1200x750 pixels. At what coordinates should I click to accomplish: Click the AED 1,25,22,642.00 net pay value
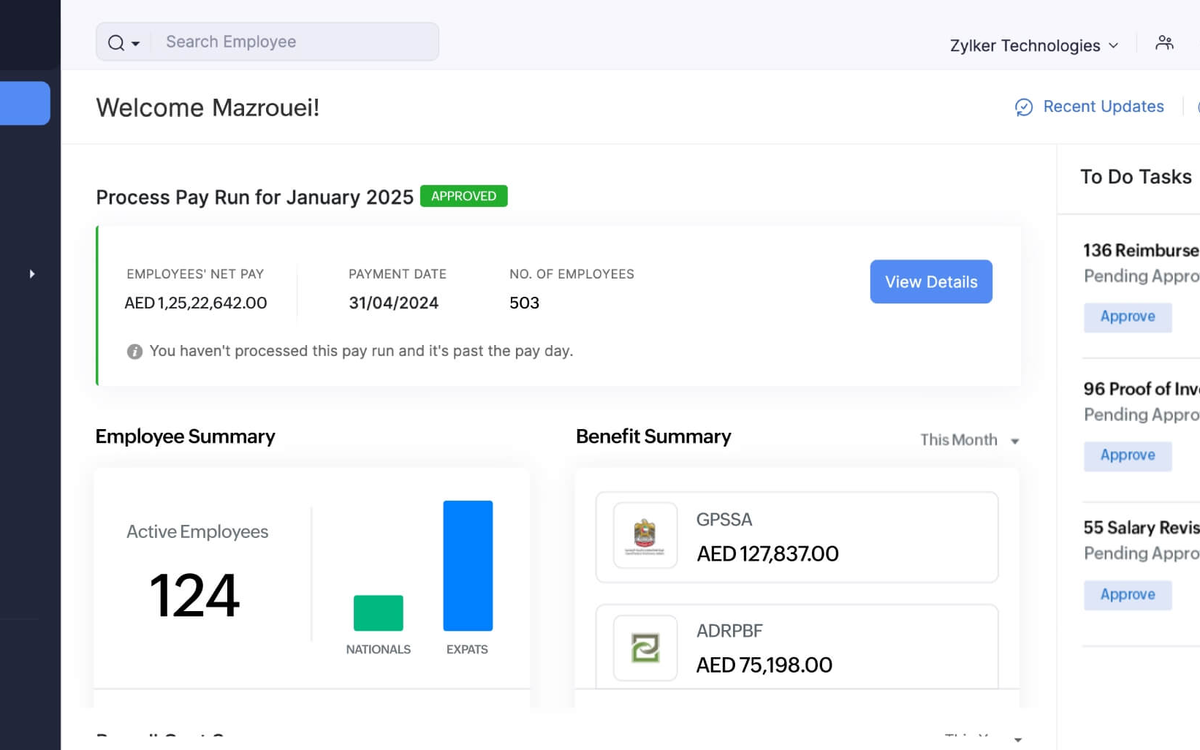click(196, 303)
